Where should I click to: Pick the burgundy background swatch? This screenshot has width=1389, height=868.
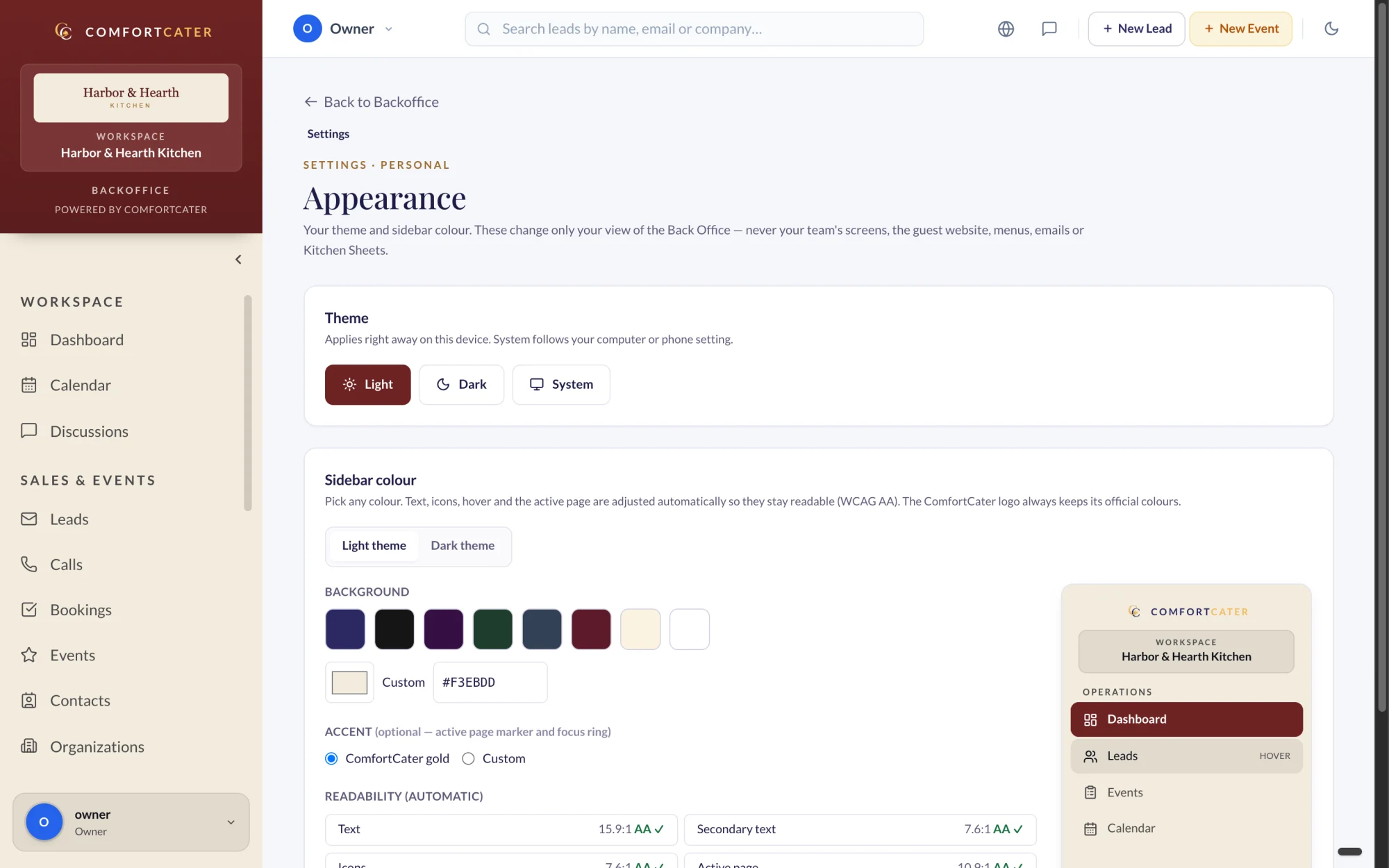point(591,629)
